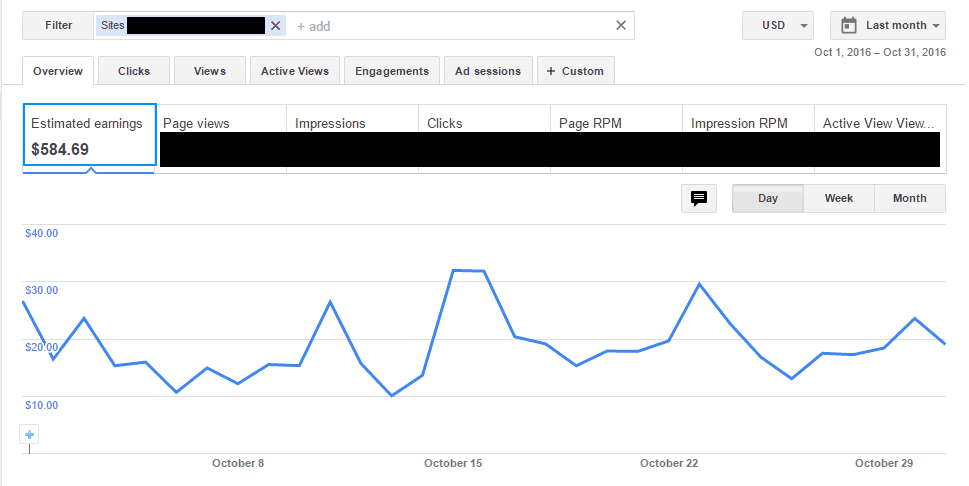Click the $30.00 axis value
This screenshot has width=969, height=486.
(41, 290)
